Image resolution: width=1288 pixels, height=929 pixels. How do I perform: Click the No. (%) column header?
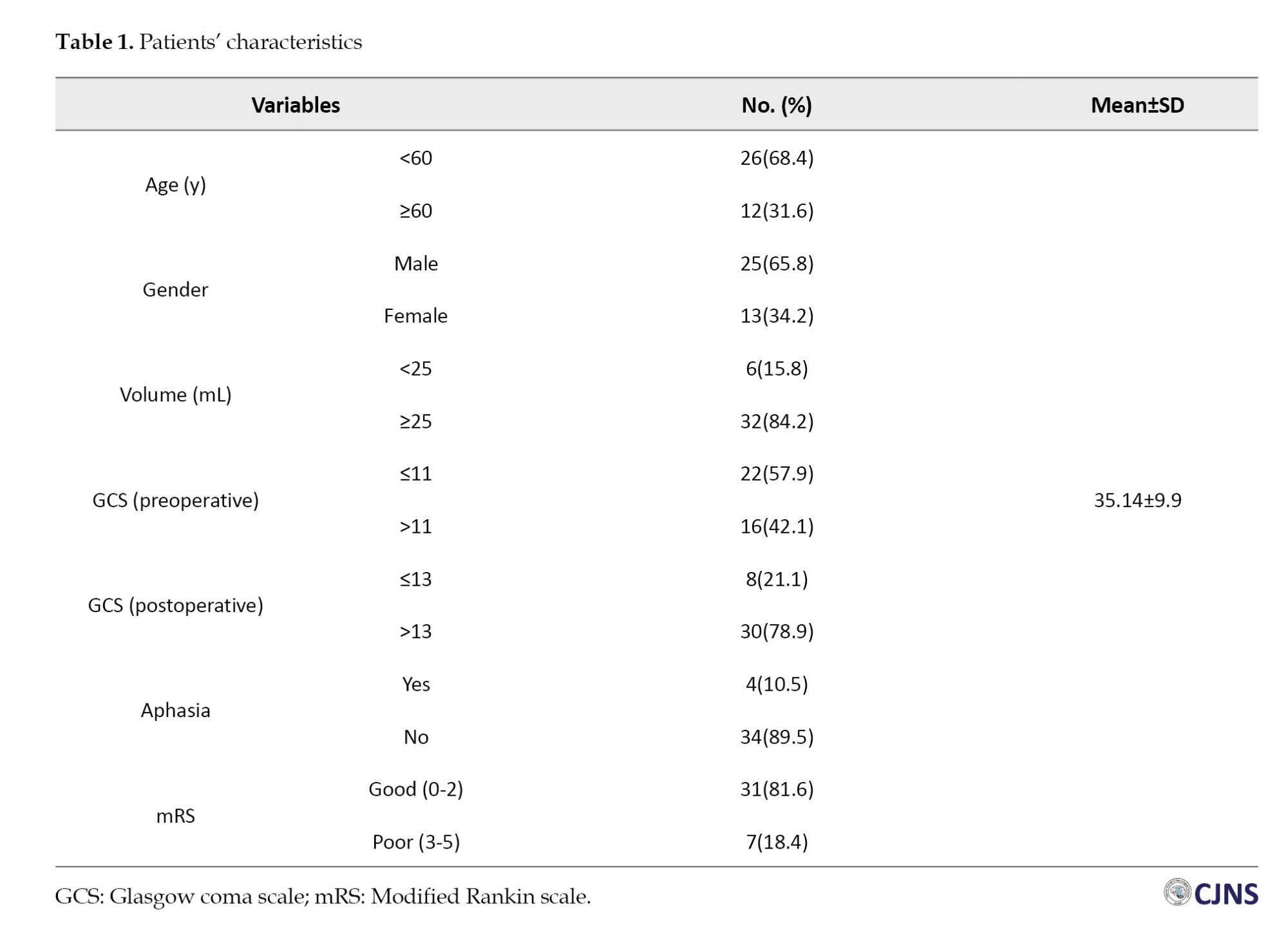(777, 105)
